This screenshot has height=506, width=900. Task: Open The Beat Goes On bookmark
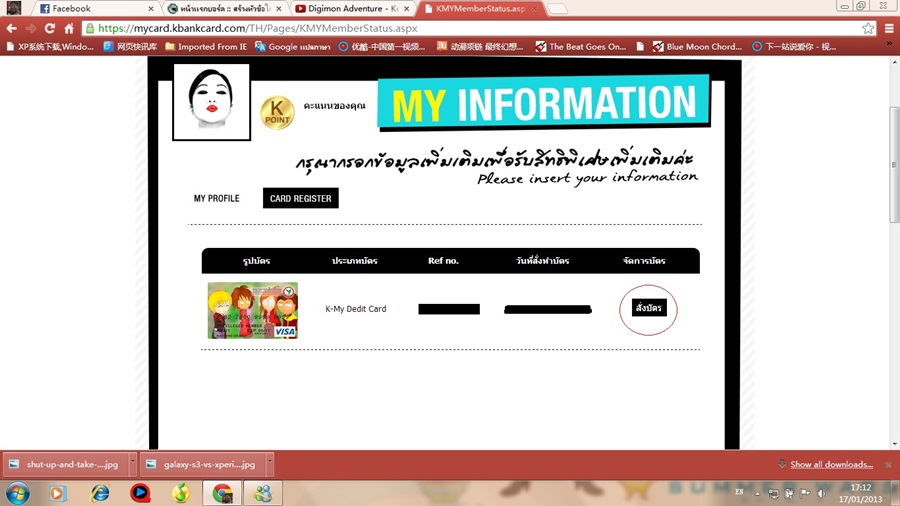[581, 46]
